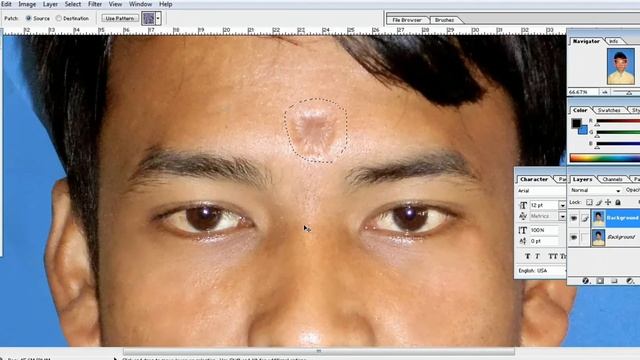Open the Filter menu
640x360 pixels.
coord(95,4)
